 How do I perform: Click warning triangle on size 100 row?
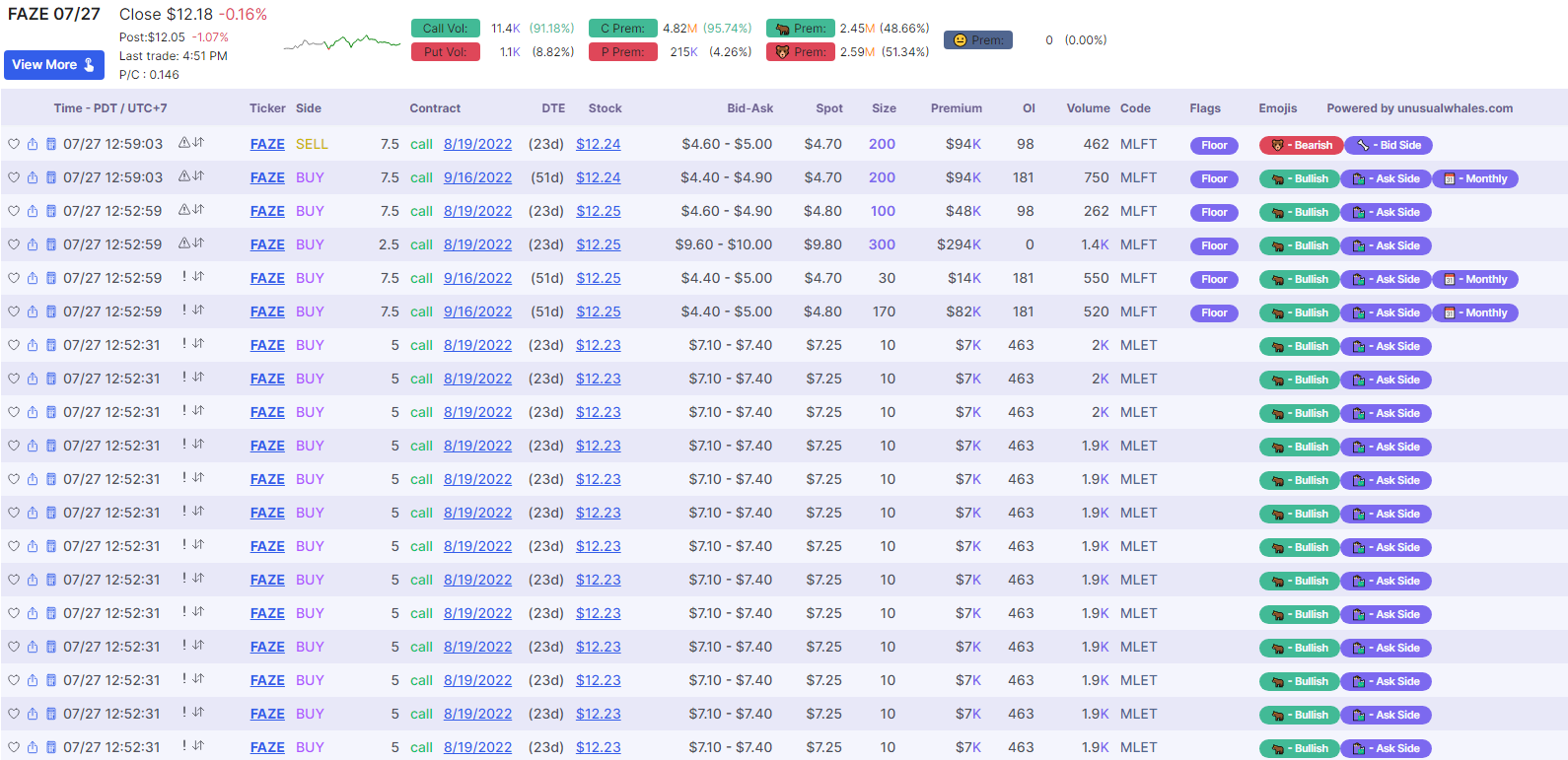[183, 210]
